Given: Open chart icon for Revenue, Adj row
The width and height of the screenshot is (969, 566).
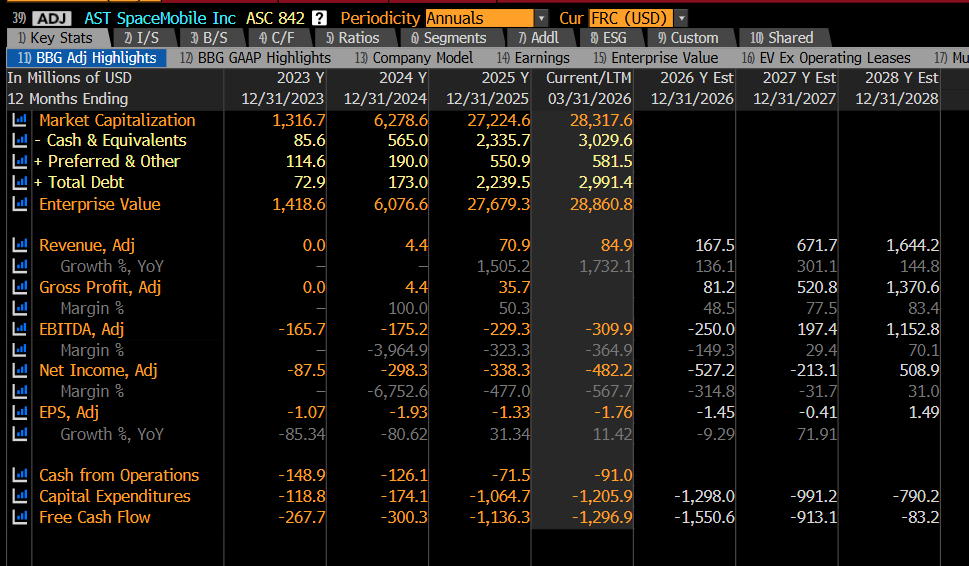Looking at the screenshot, I should (20, 245).
